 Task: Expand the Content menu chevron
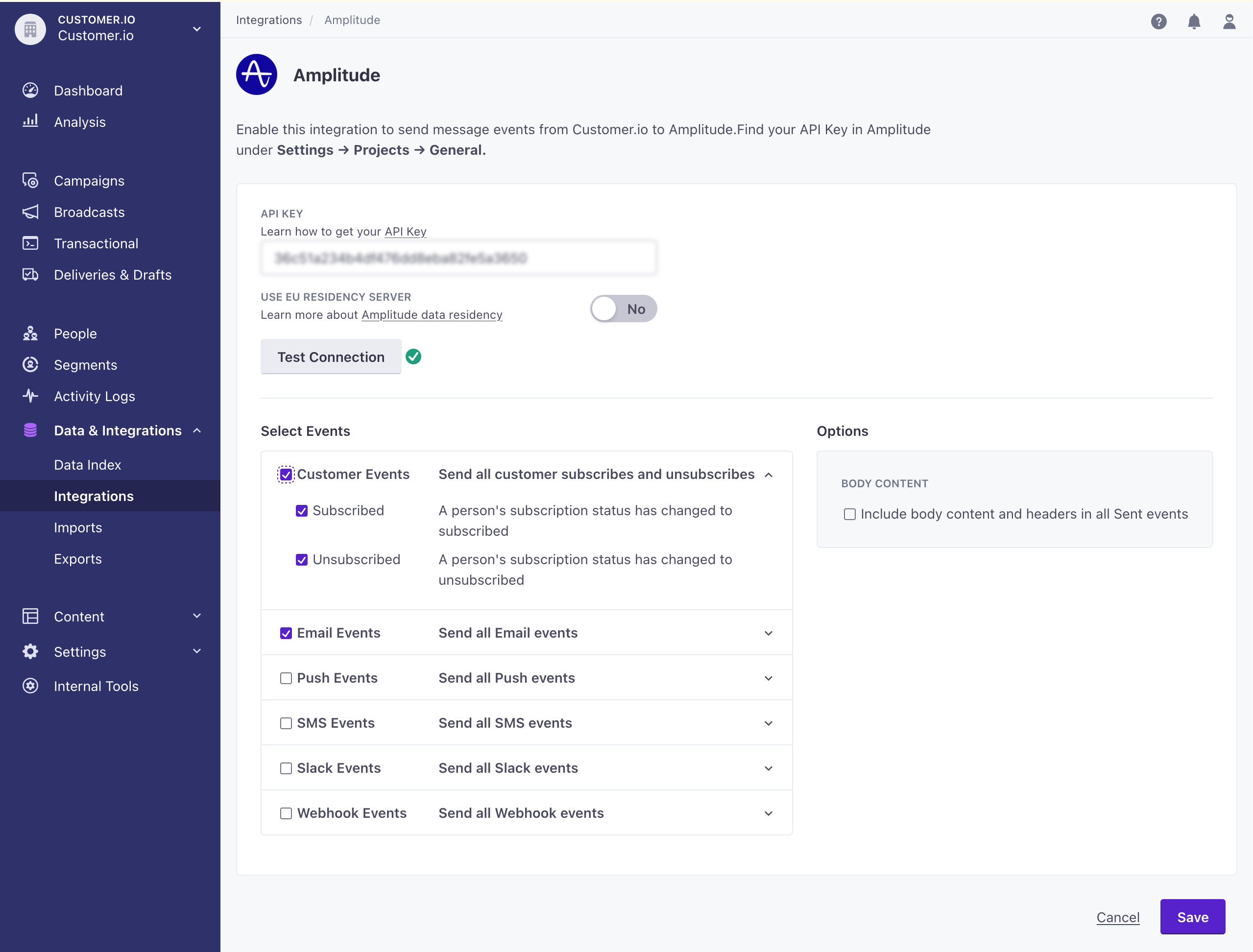196,616
